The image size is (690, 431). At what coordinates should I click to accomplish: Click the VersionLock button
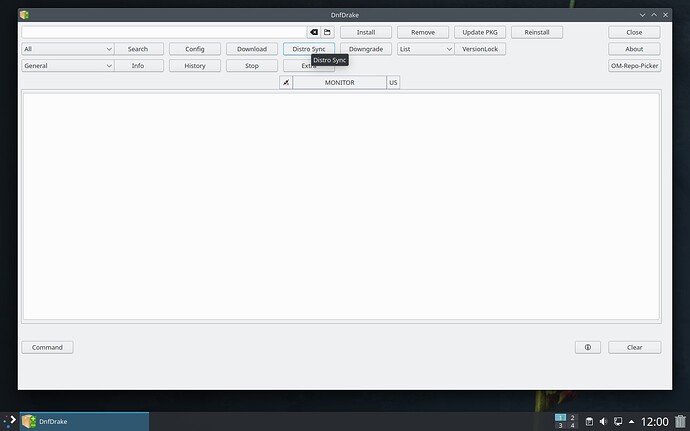480,49
